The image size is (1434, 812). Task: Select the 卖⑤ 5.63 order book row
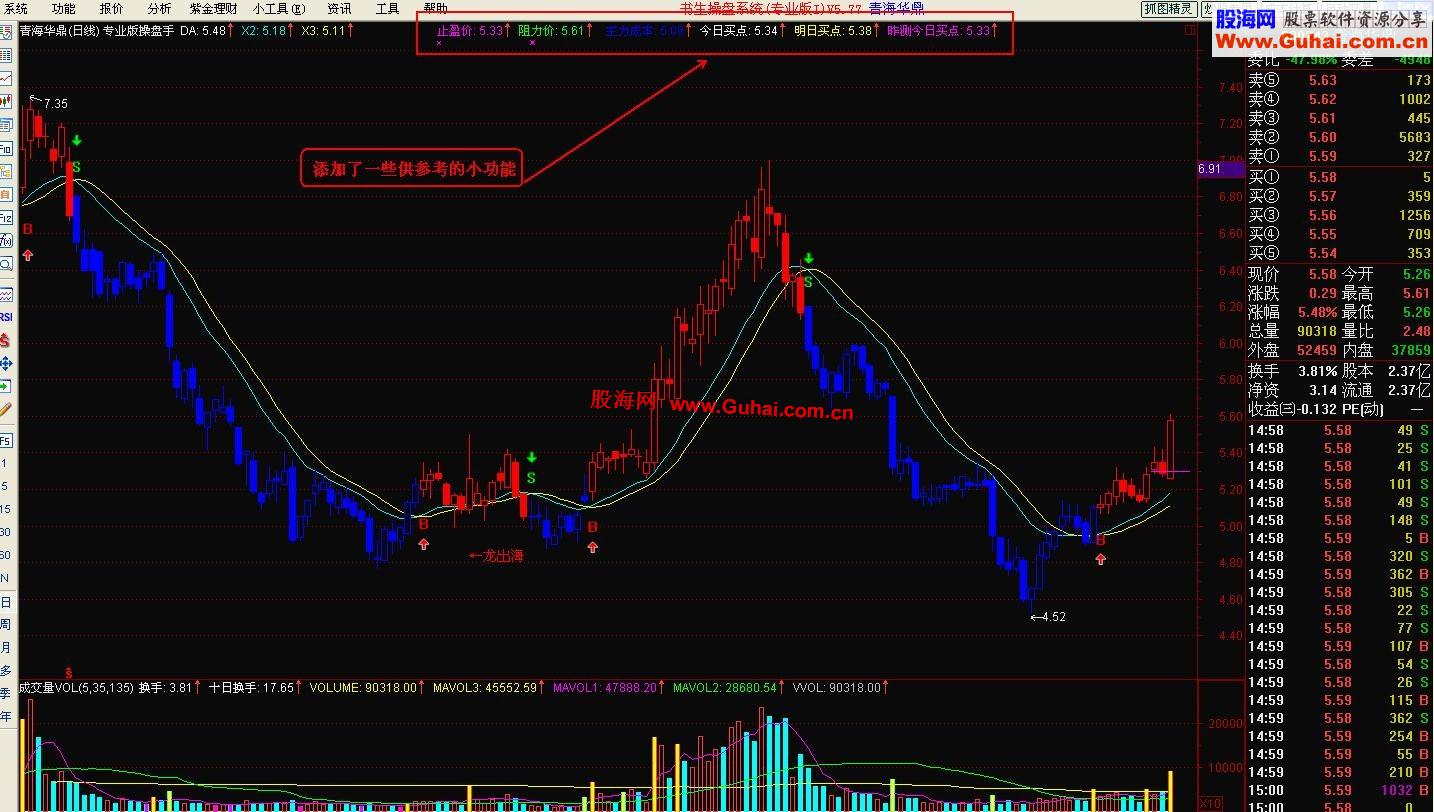pyautogui.click(x=1340, y=81)
